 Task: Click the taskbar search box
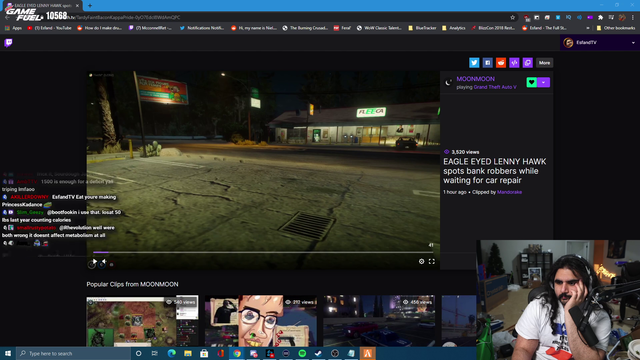(73, 353)
